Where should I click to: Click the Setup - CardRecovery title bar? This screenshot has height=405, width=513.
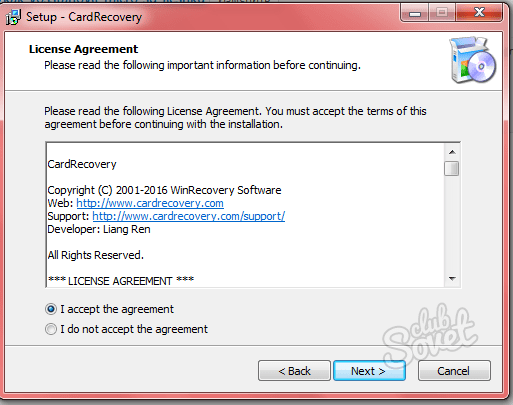[233, 17]
